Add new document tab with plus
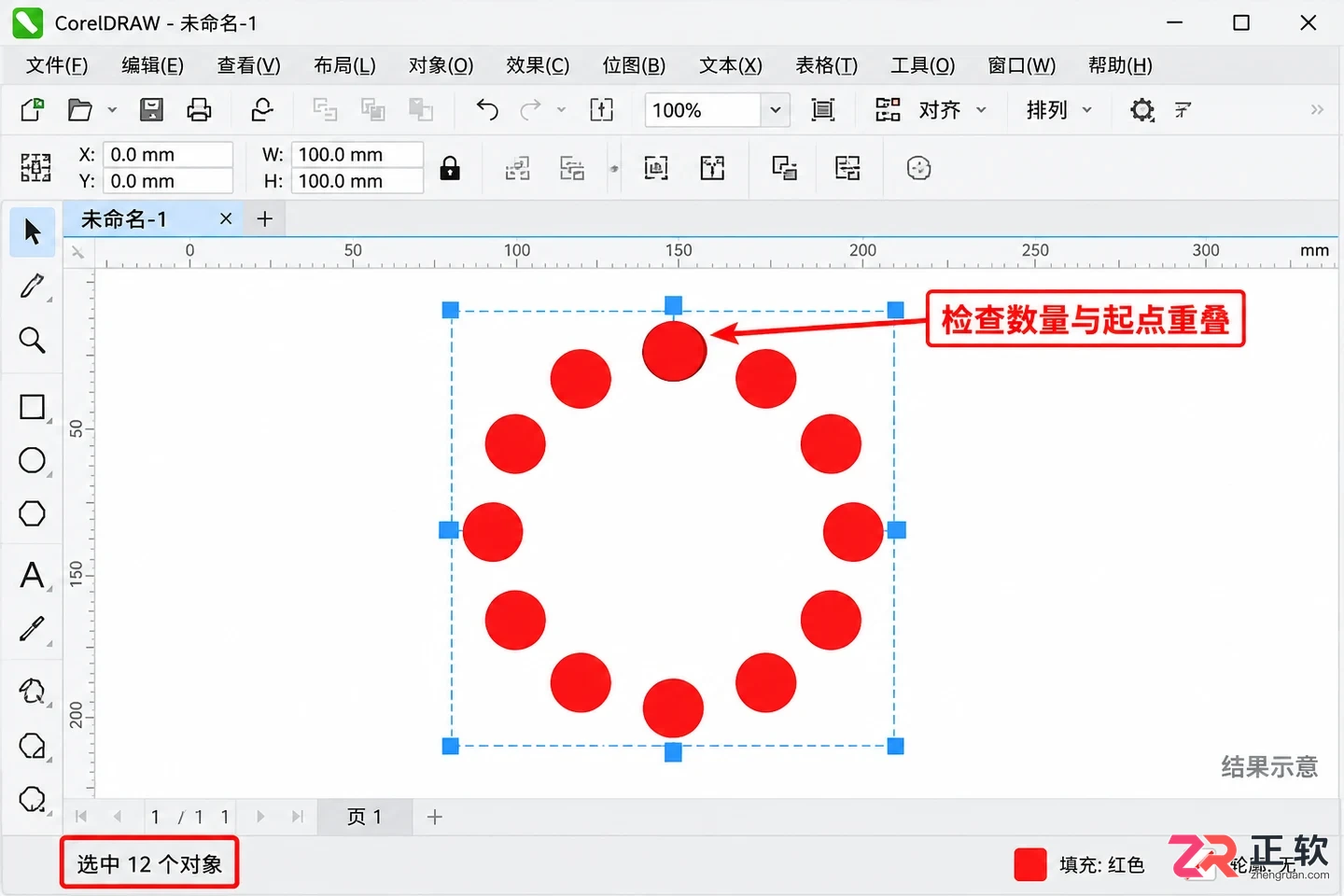The image size is (1344, 896). (265, 218)
